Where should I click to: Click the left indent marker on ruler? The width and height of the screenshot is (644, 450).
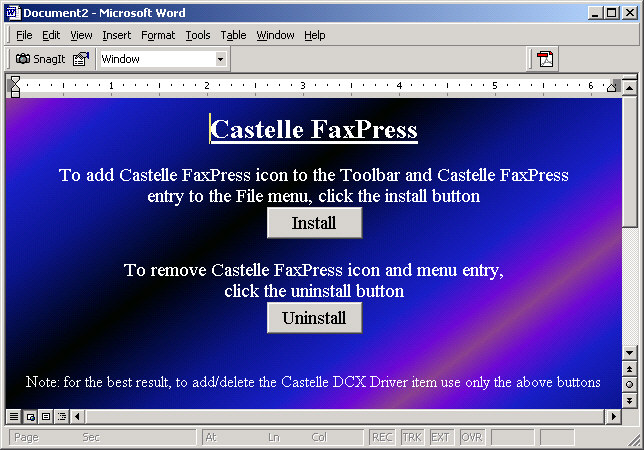(x=15, y=91)
